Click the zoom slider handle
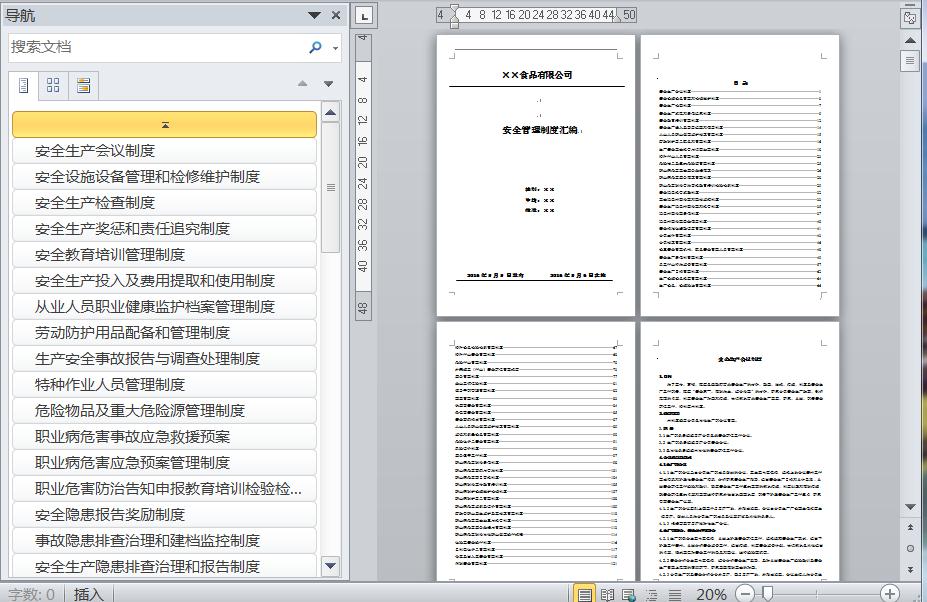927x602 pixels. coord(767,593)
